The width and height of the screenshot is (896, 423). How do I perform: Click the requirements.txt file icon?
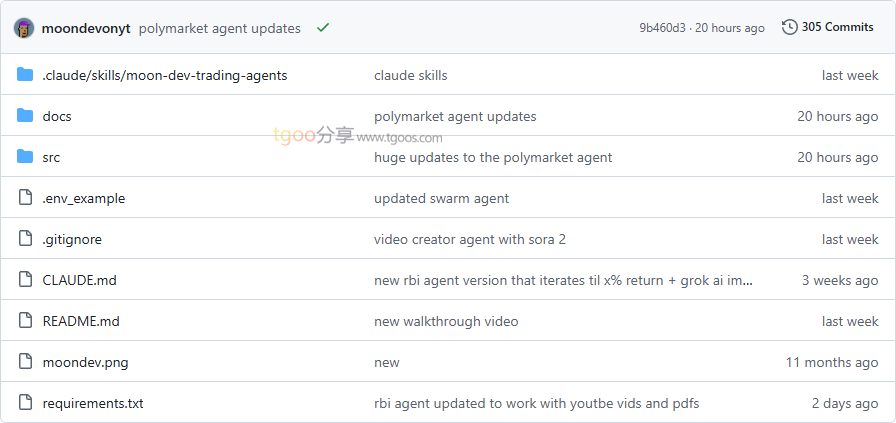(x=25, y=403)
